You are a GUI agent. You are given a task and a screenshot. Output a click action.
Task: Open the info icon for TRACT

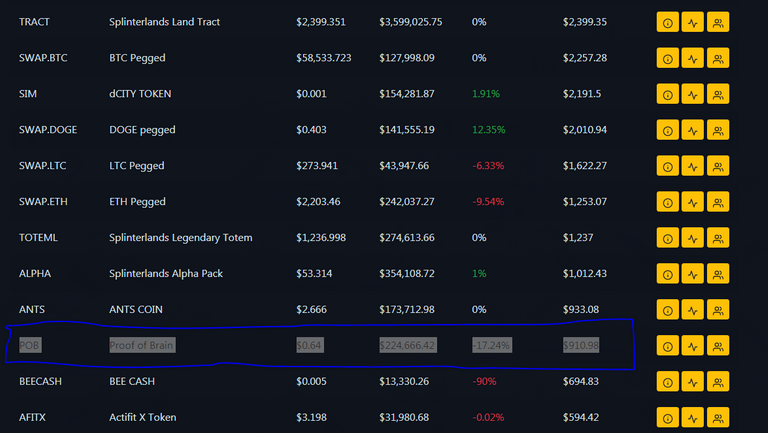668,22
